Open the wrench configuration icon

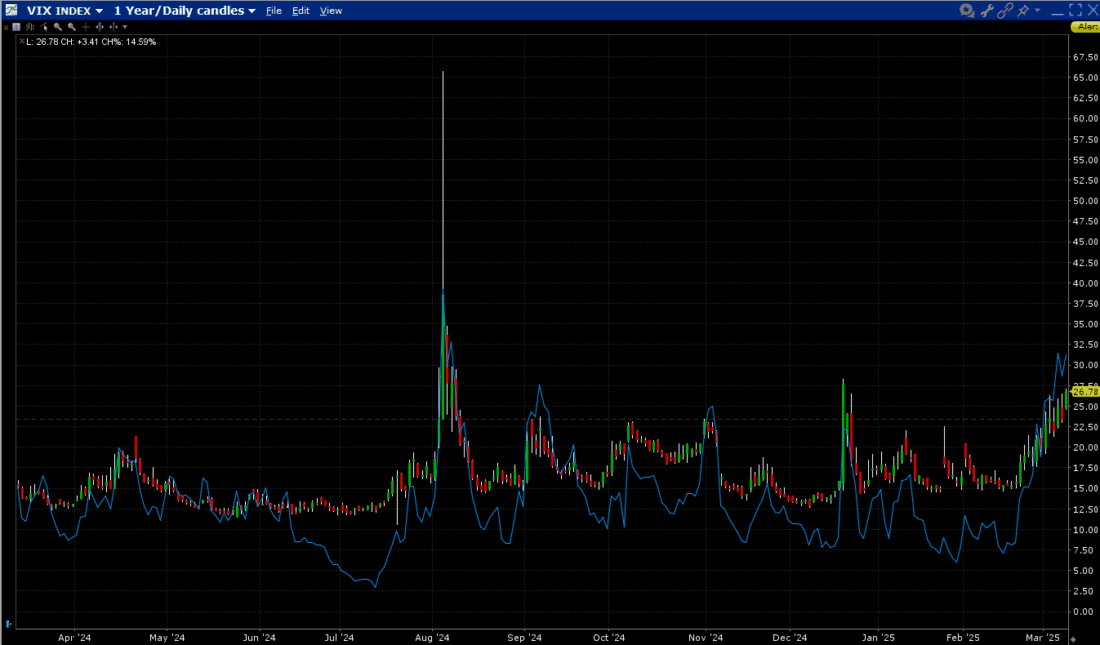pos(987,10)
